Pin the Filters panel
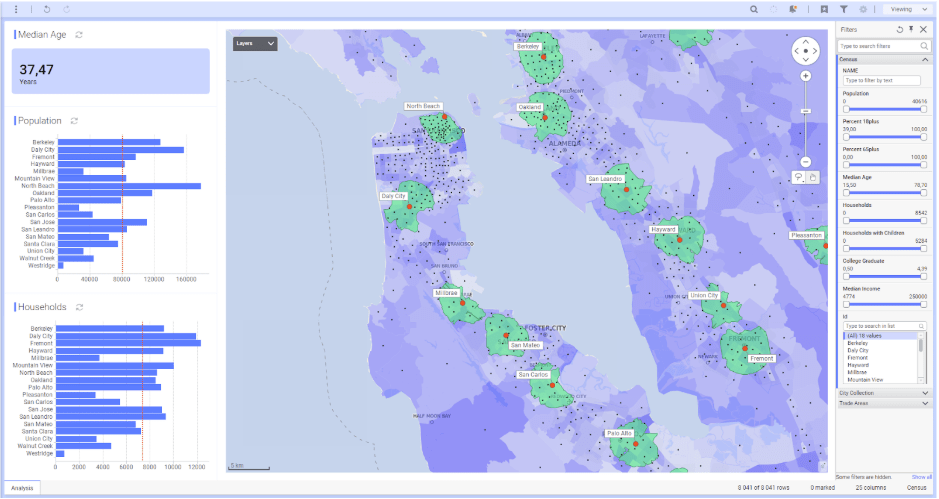The height and width of the screenshot is (499, 939). coord(911,29)
